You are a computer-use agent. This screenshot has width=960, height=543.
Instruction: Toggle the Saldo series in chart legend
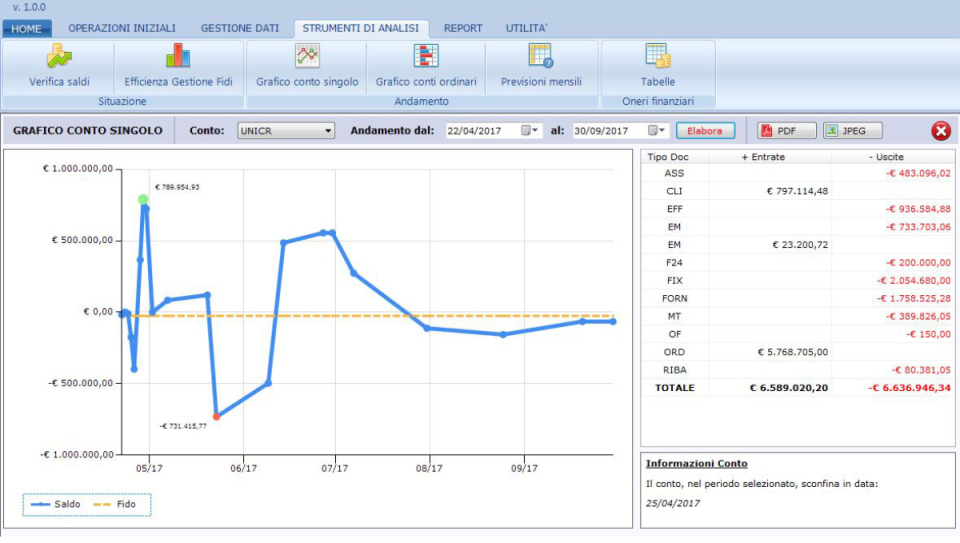click(56, 504)
